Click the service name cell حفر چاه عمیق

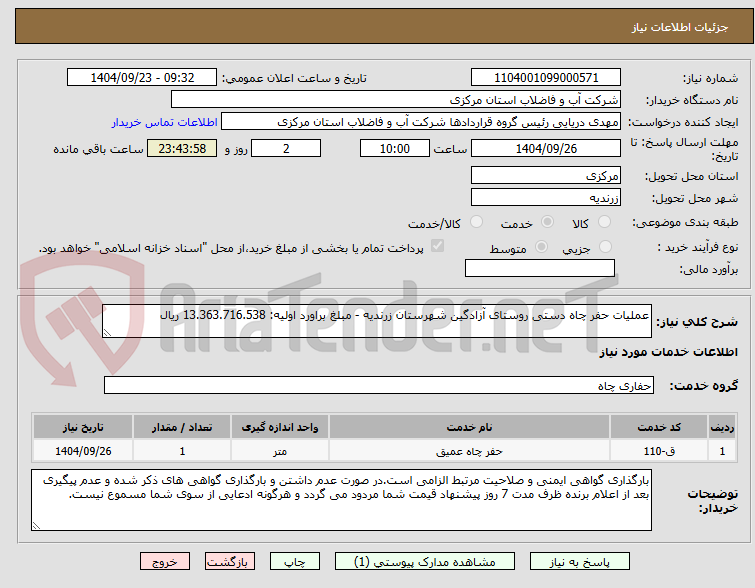pyautogui.click(x=469, y=451)
